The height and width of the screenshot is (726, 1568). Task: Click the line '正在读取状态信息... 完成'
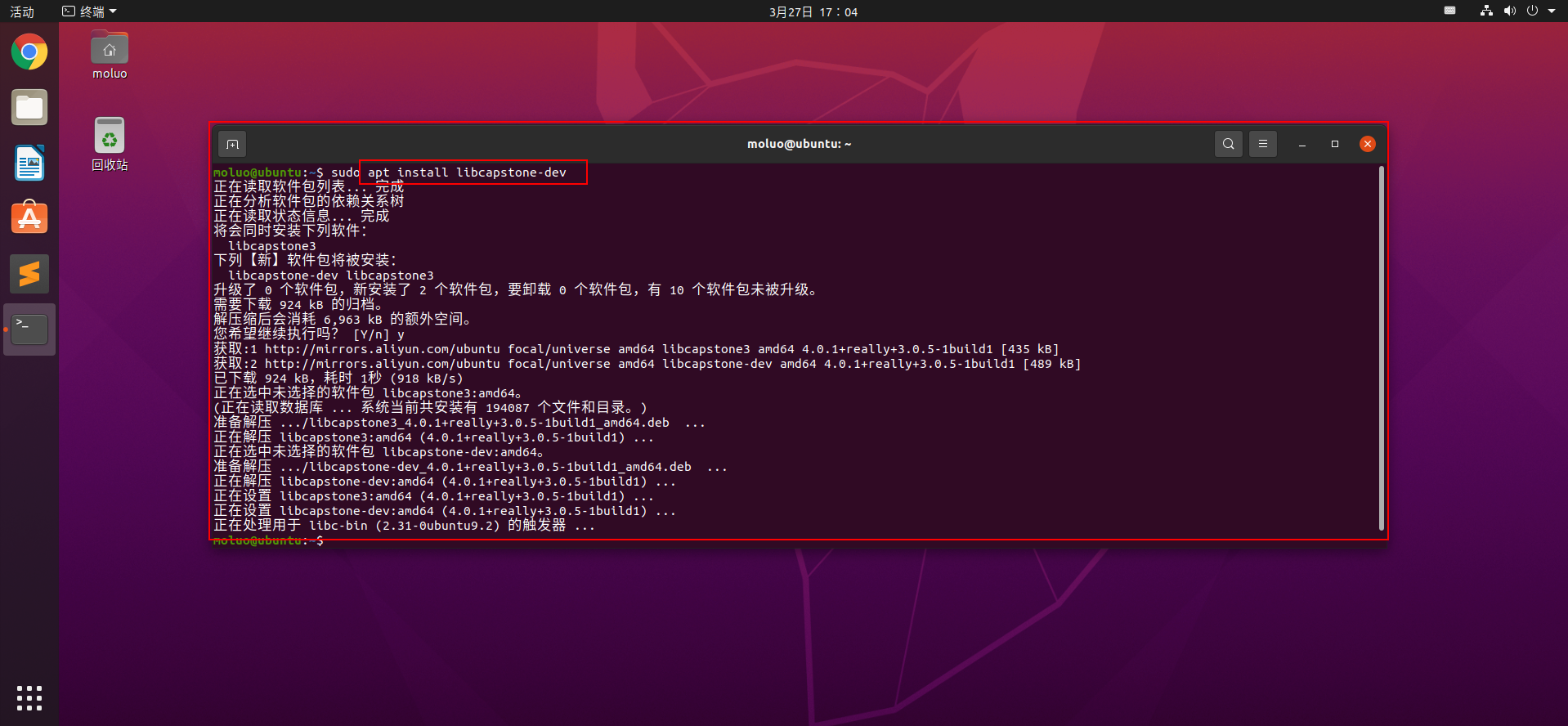point(302,216)
